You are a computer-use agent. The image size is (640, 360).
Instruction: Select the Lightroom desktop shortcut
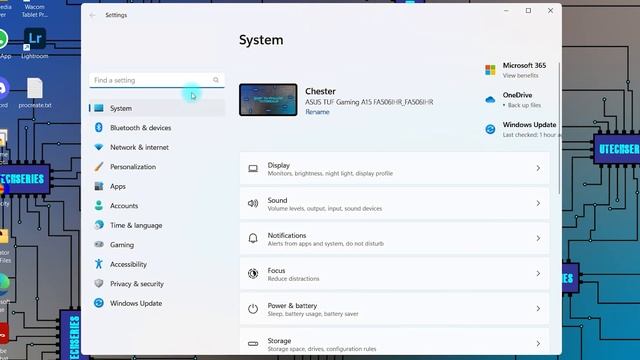click(35, 44)
